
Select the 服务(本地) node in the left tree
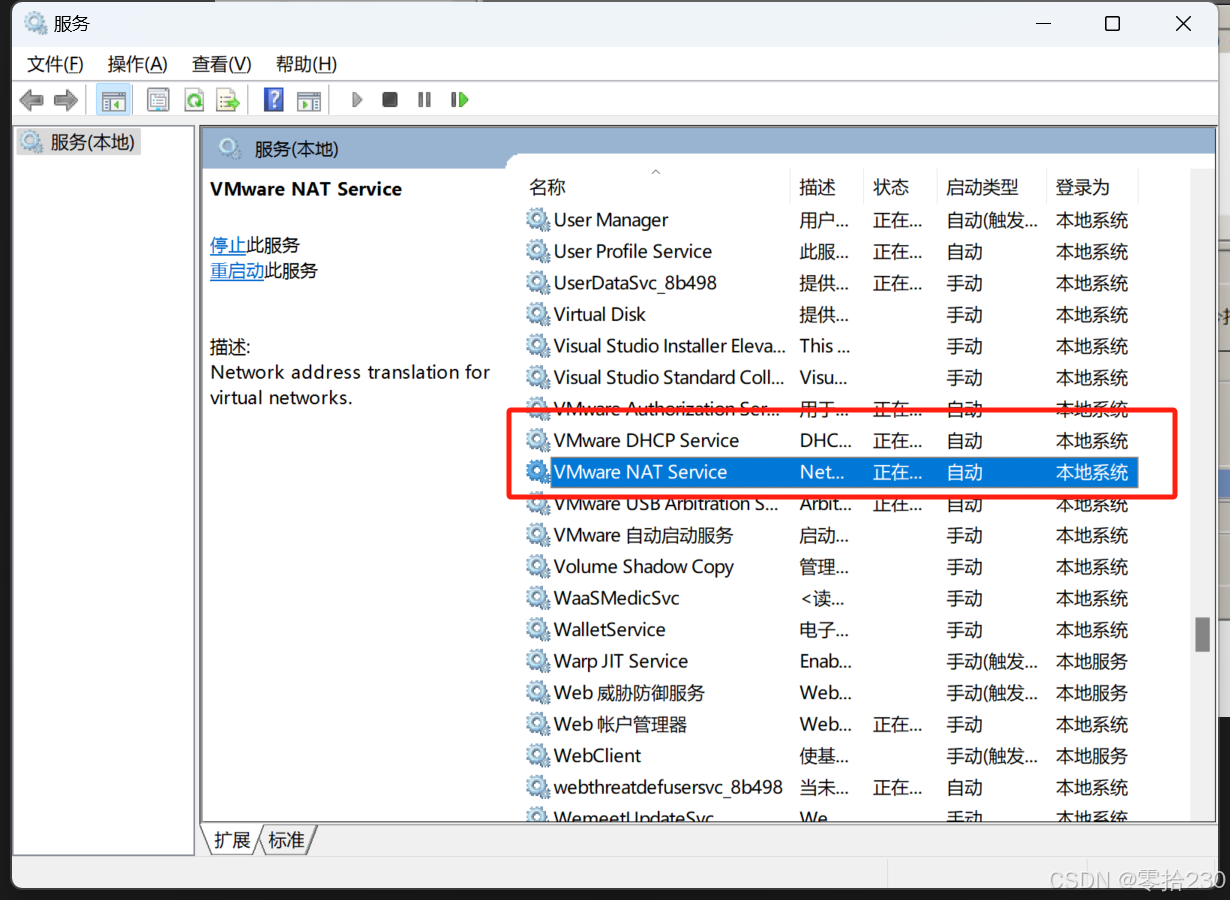click(x=78, y=141)
